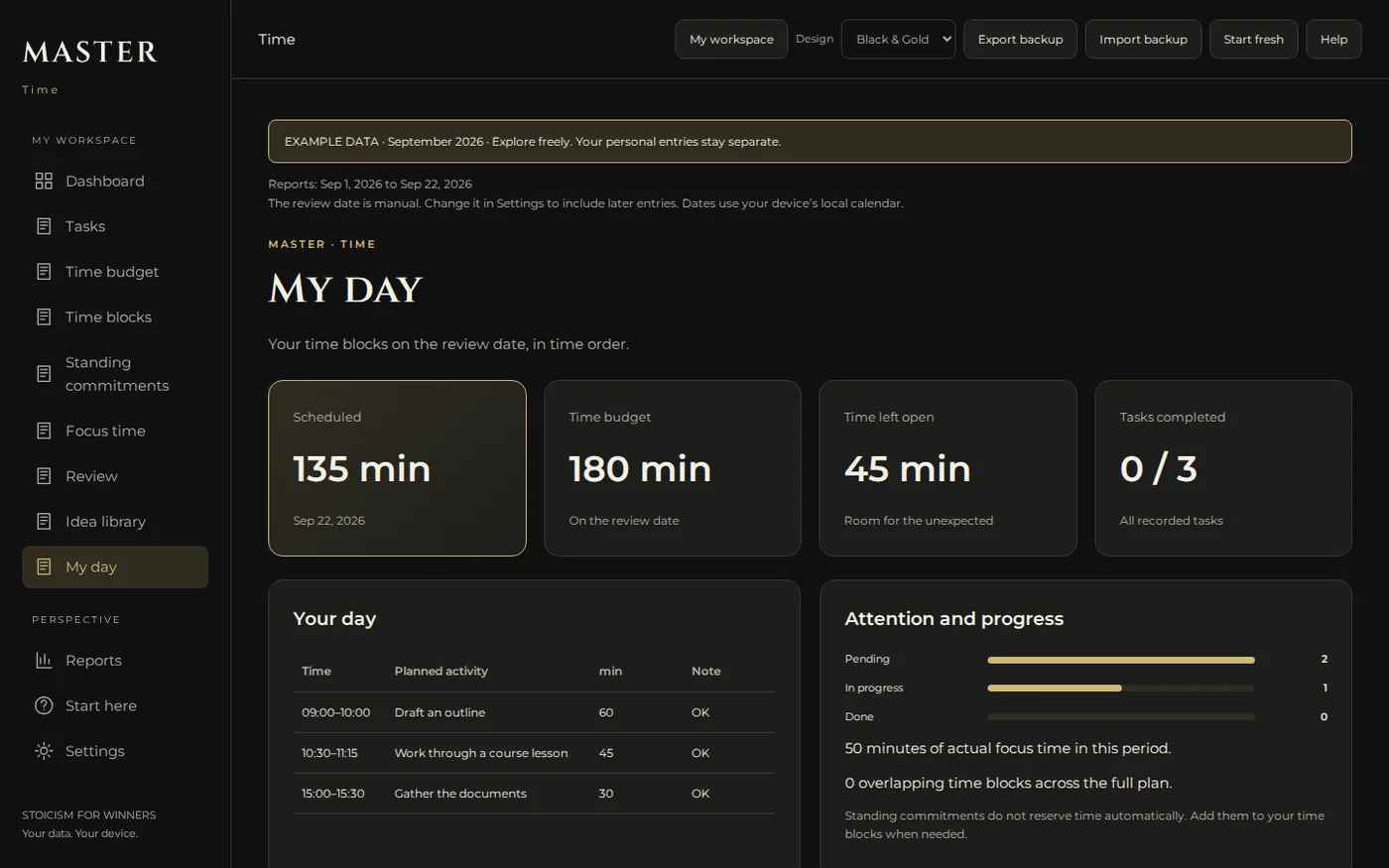Select the Time budget 180 min card
This screenshot has width=1389, height=868.
point(673,468)
